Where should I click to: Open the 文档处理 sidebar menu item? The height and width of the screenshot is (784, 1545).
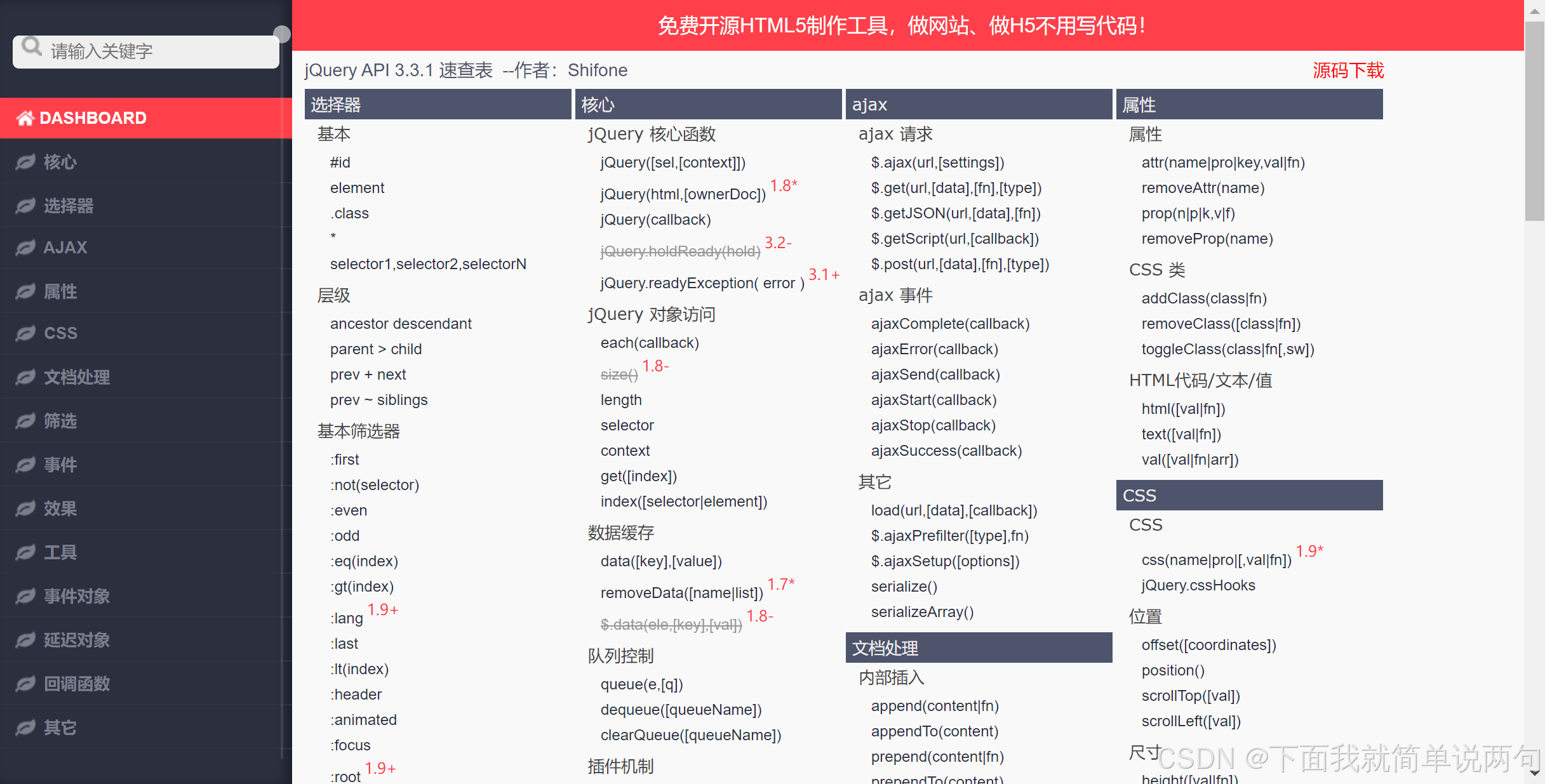click(77, 377)
